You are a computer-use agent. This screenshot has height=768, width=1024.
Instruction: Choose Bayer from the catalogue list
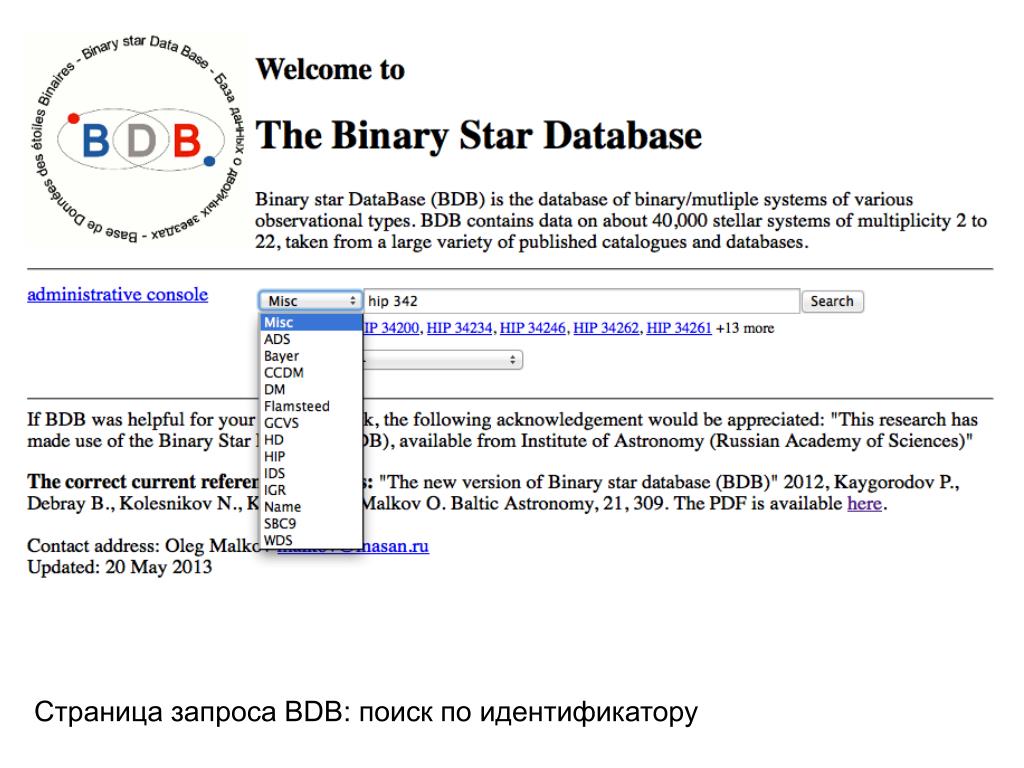311,356
